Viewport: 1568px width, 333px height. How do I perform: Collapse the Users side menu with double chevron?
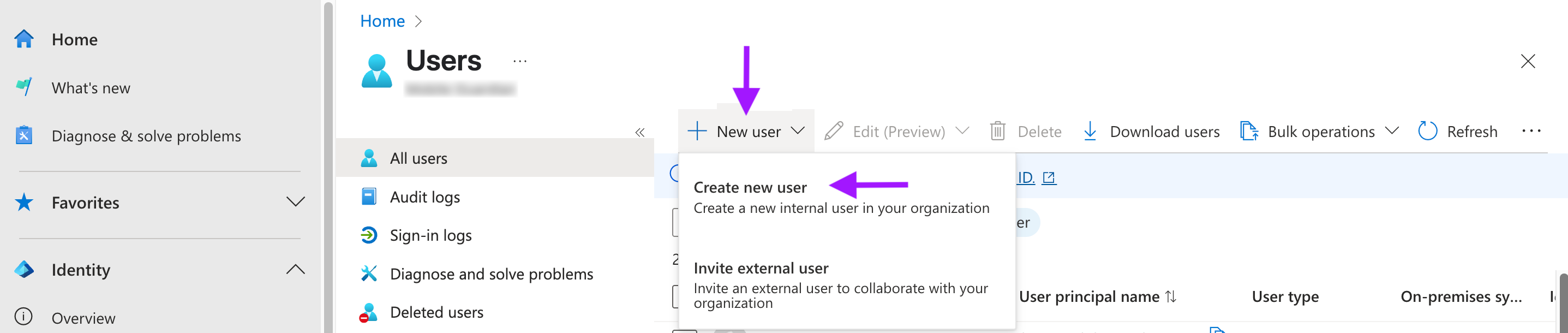(x=640, y=132)
